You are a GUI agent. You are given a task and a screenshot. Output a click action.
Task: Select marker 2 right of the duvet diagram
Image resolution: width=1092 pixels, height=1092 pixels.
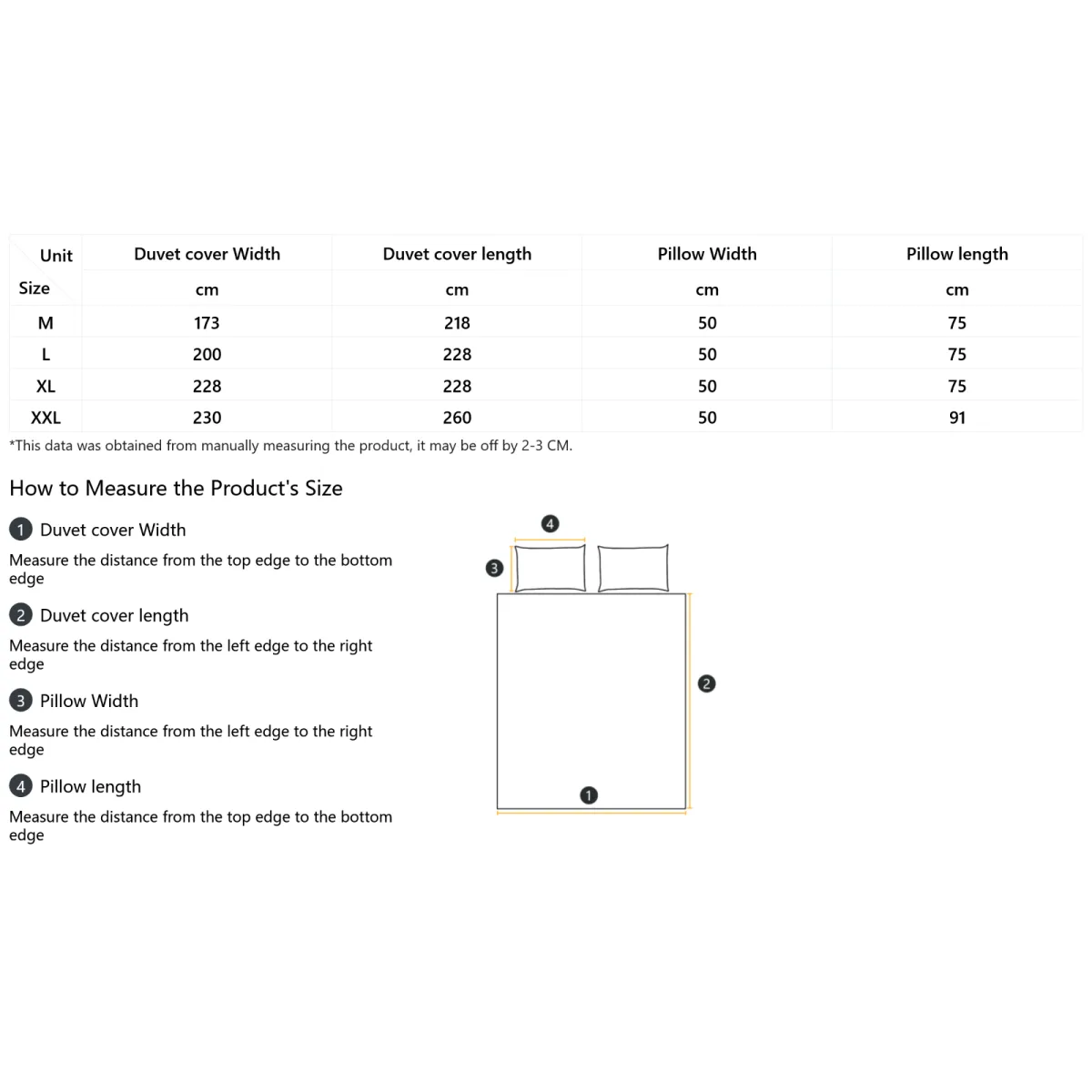(707, 683)
